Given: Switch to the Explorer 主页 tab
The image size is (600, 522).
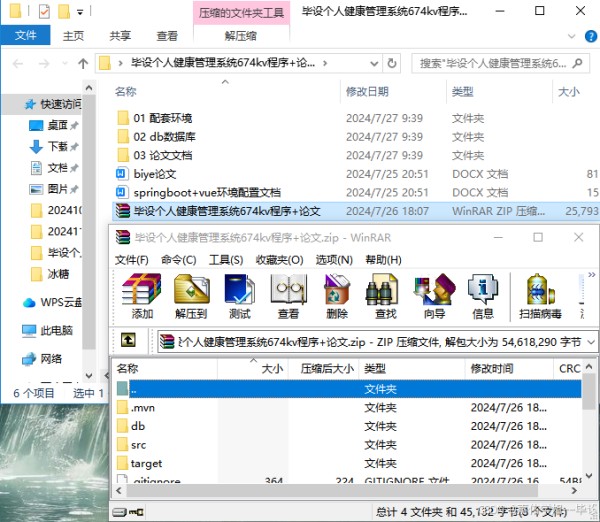Looking at the screenshot, I should [73, 36].
